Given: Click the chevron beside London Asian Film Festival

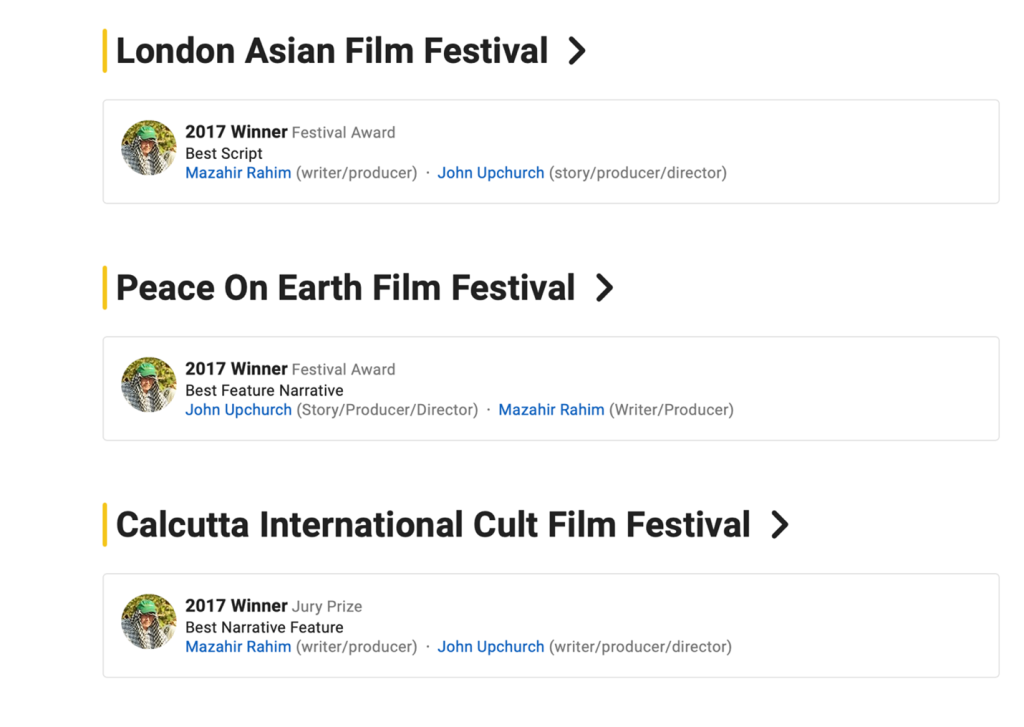Looking at the screenshot, I should tap(577, 51).
